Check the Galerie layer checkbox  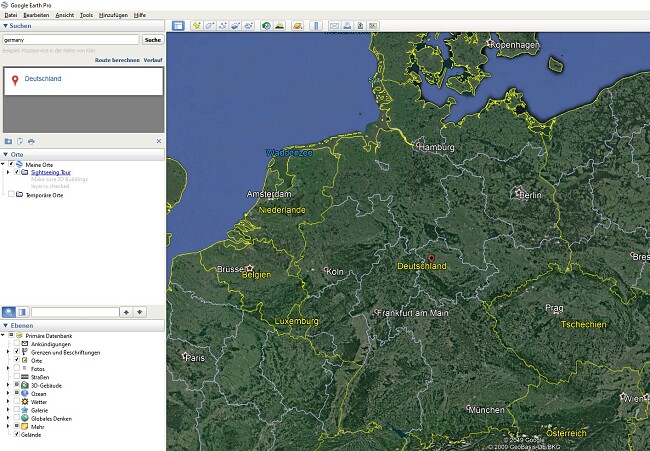pyautogui.click(x=17, y=410)
